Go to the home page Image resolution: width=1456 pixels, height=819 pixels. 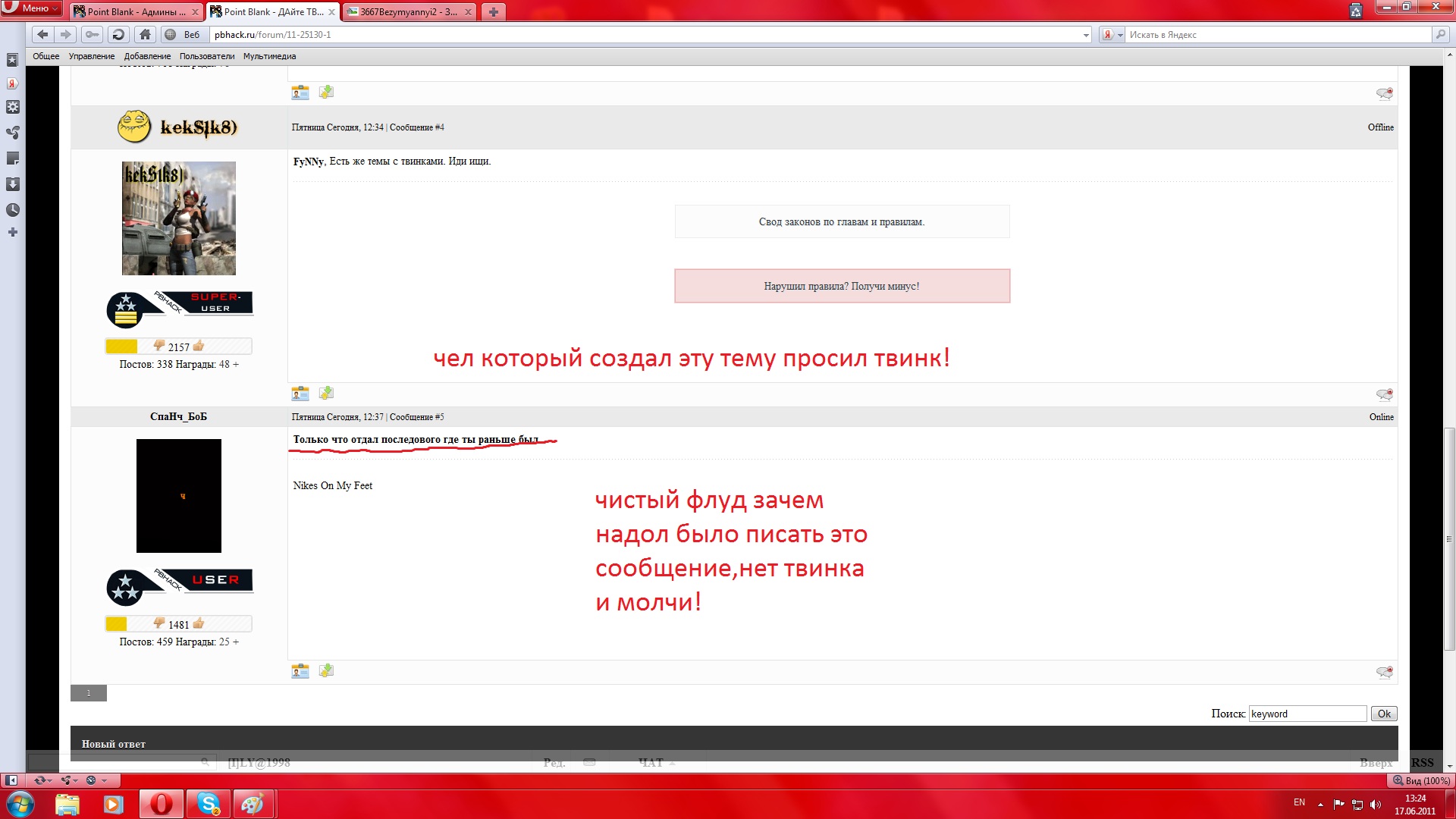pos(146,34)
